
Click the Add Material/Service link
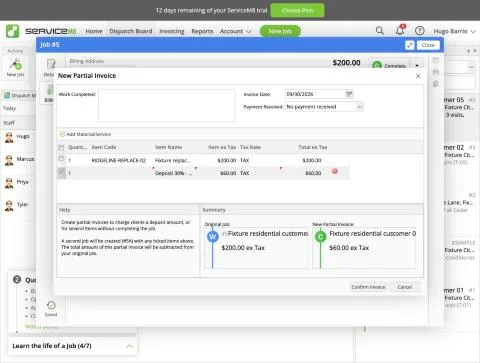(88, 134)
